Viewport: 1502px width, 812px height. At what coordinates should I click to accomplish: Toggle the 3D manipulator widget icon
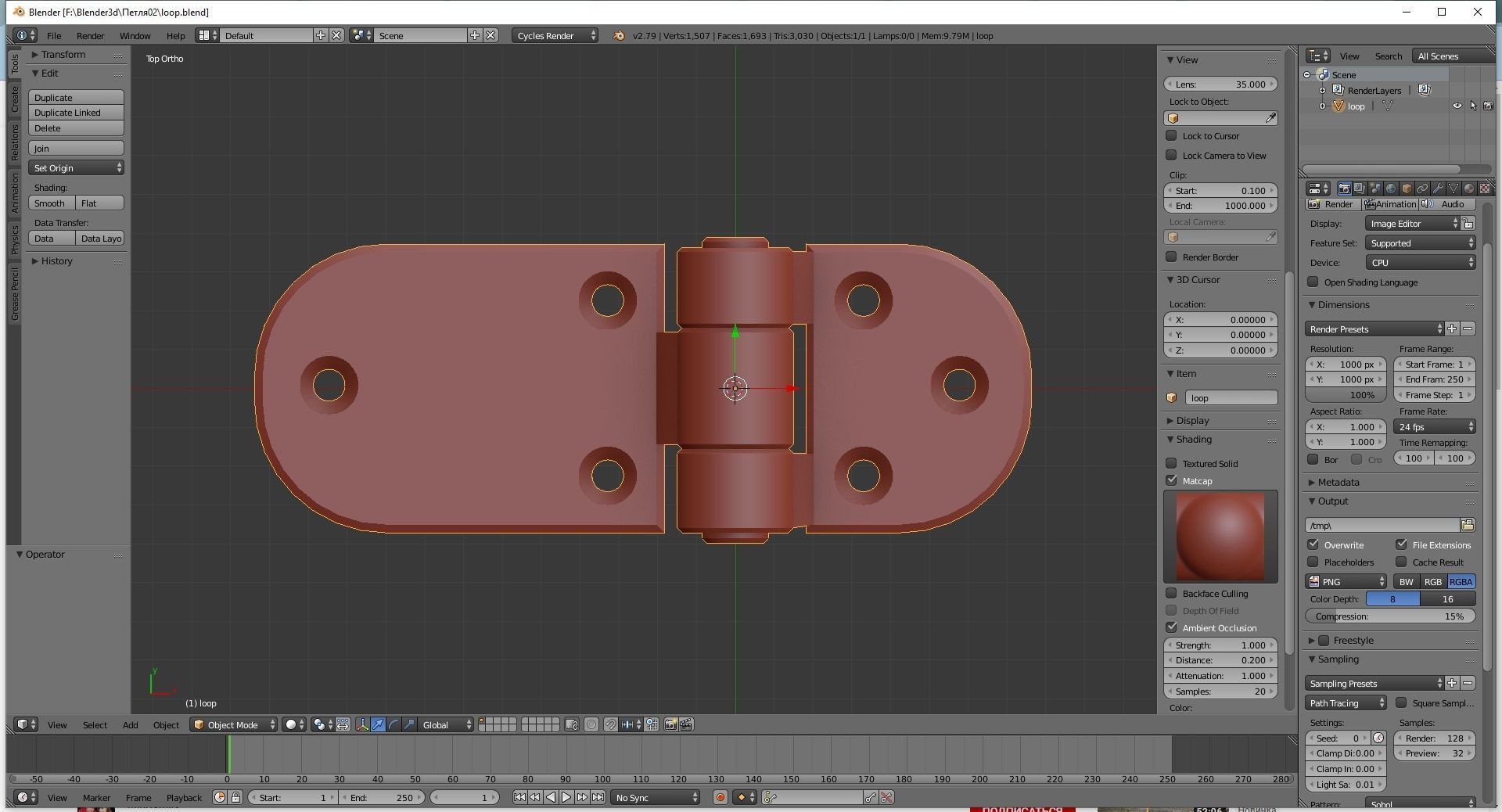click(x=362, y=724)
